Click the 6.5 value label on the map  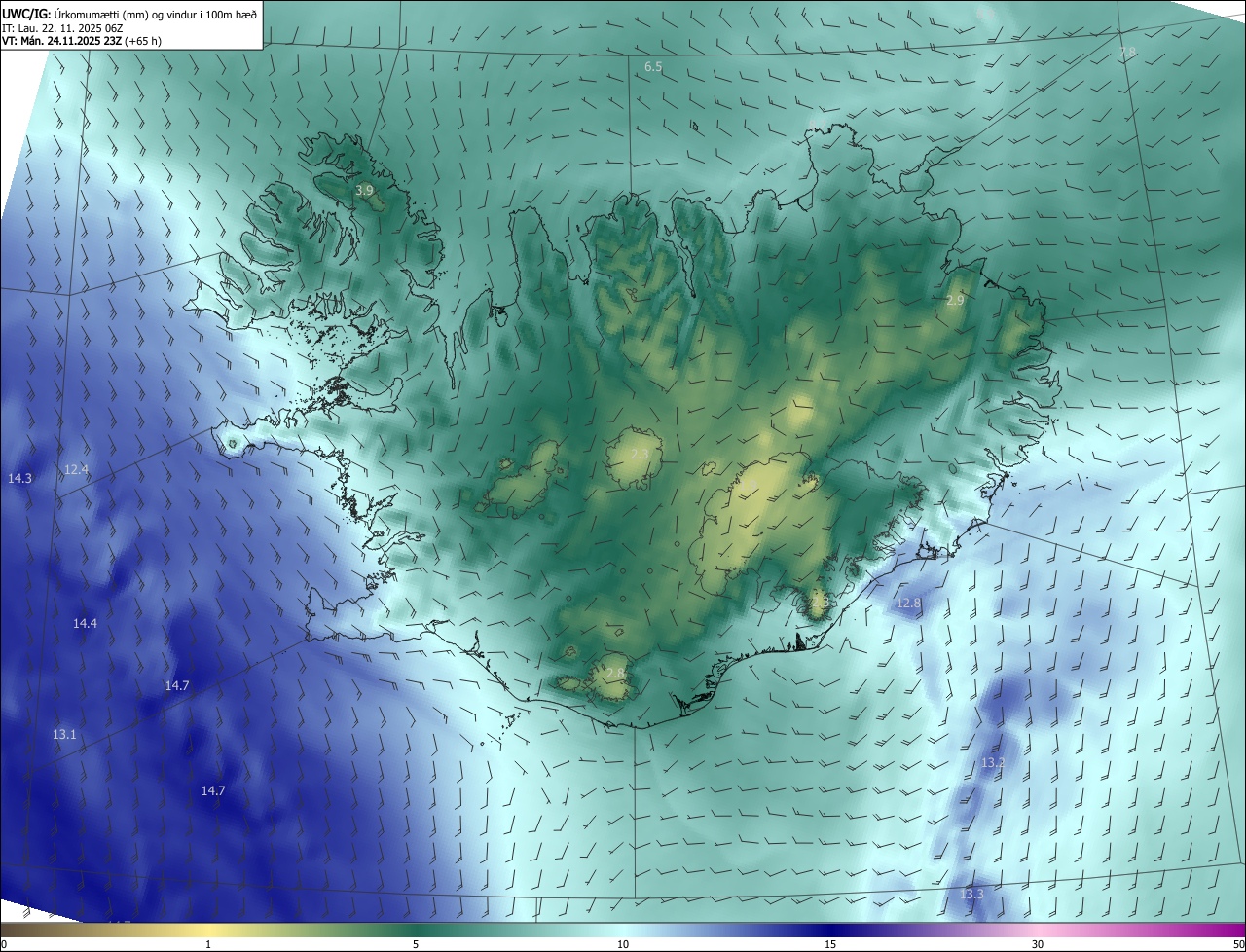(x=653, y=67)
